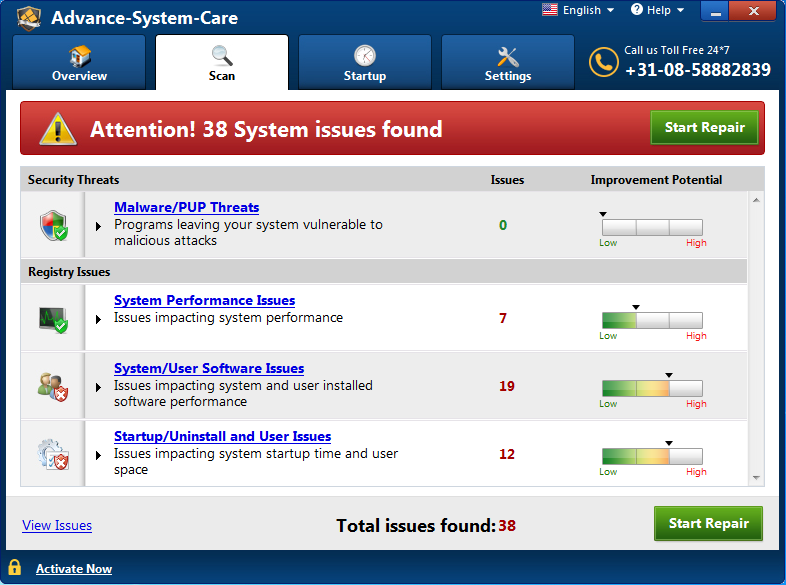The image size is (786, 585).
Task: Switch to the Overview tab
Action: click(79, 62)
